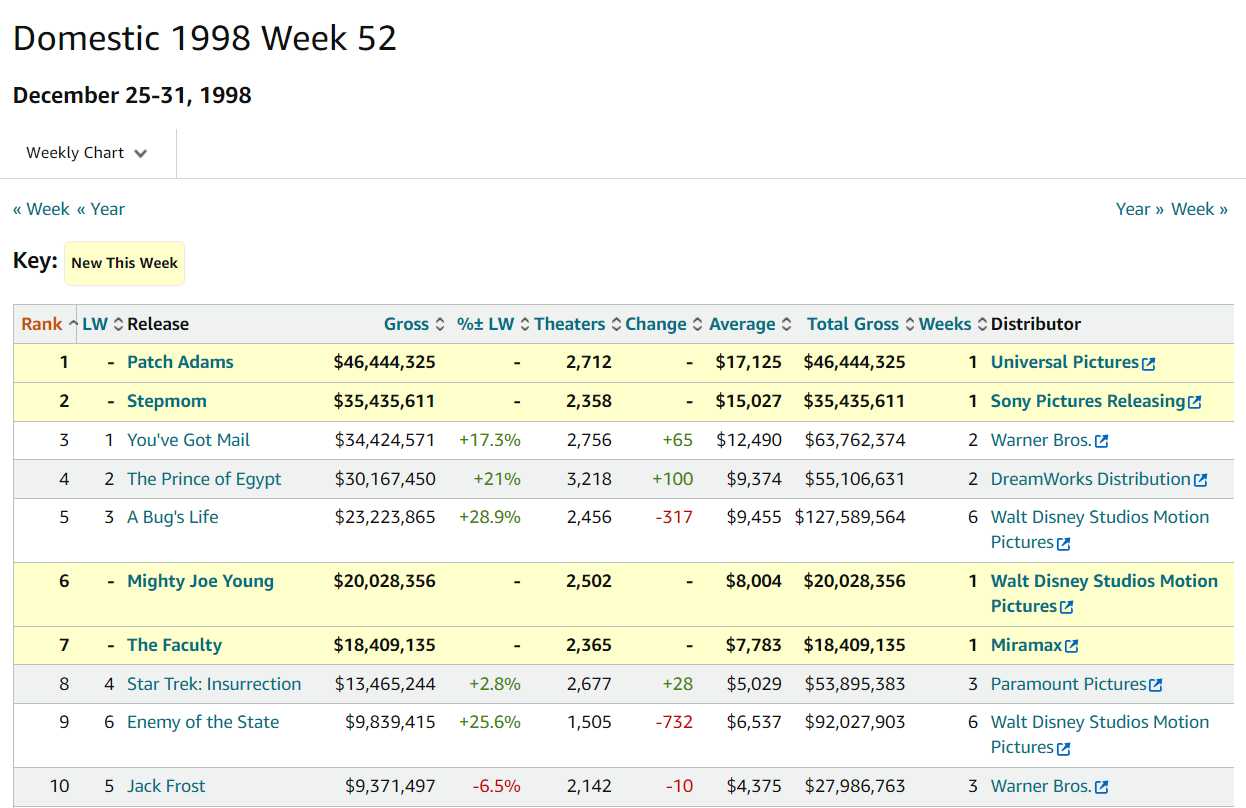The image size is (1246, 808).
Task: Sort table by Theaters column
Action: (577, 324)
